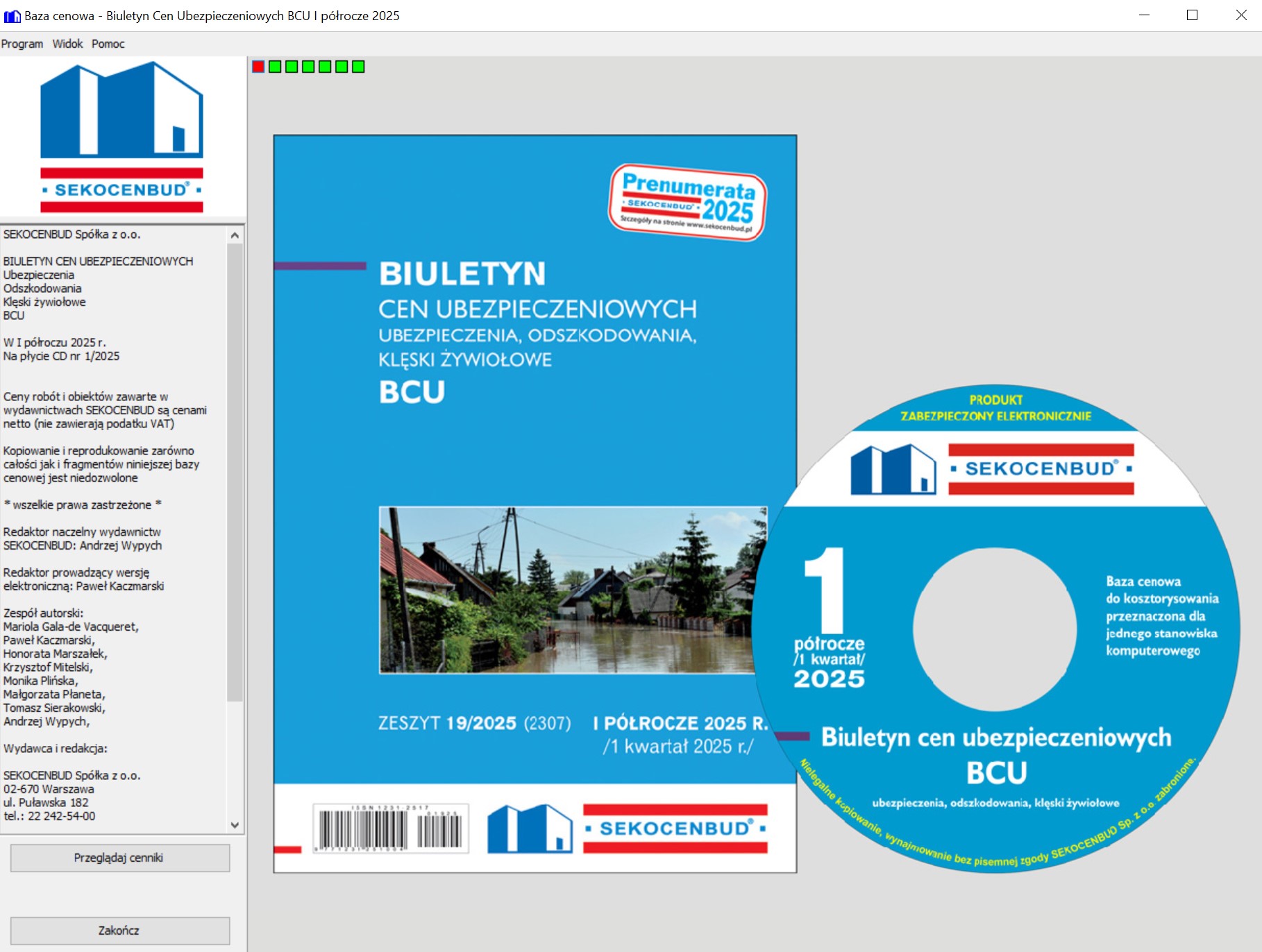The width and height of the screenshot is (1262, 952).
Task: Click 'Klęski żywiołowe' line in info panel
Action: [x=44, y=302]
